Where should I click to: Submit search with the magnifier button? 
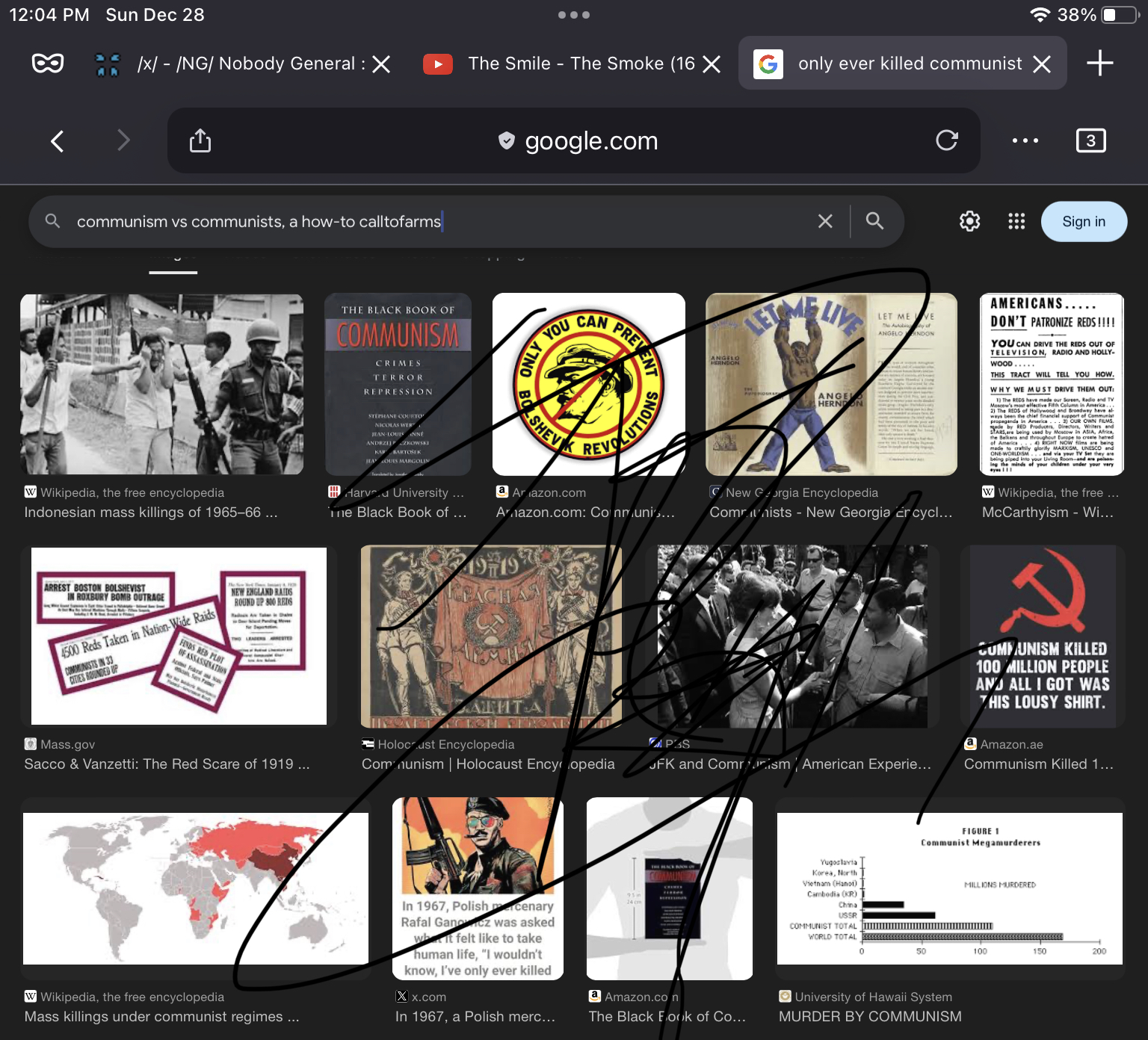pos(874,221)
